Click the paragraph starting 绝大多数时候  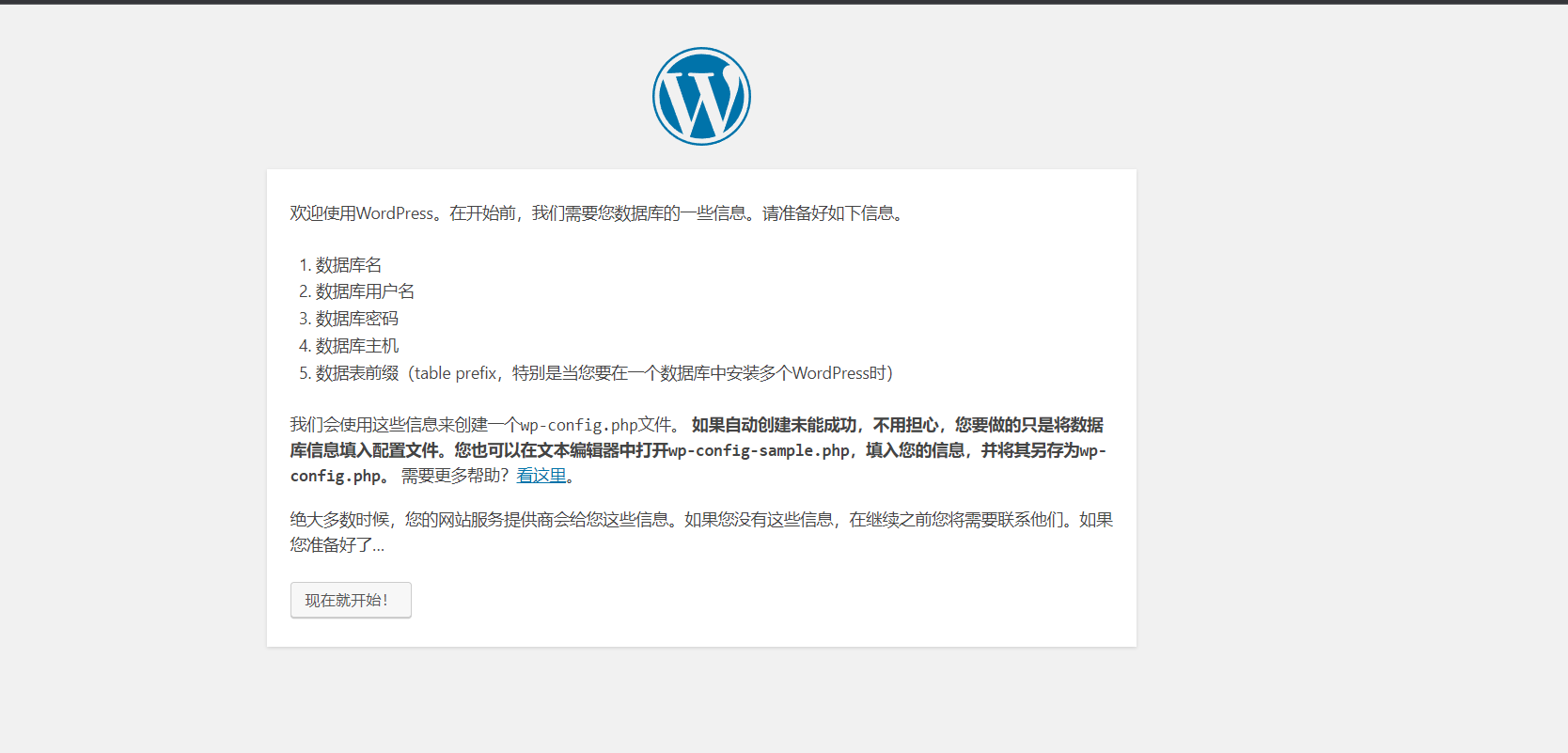[x=701, y=532]
